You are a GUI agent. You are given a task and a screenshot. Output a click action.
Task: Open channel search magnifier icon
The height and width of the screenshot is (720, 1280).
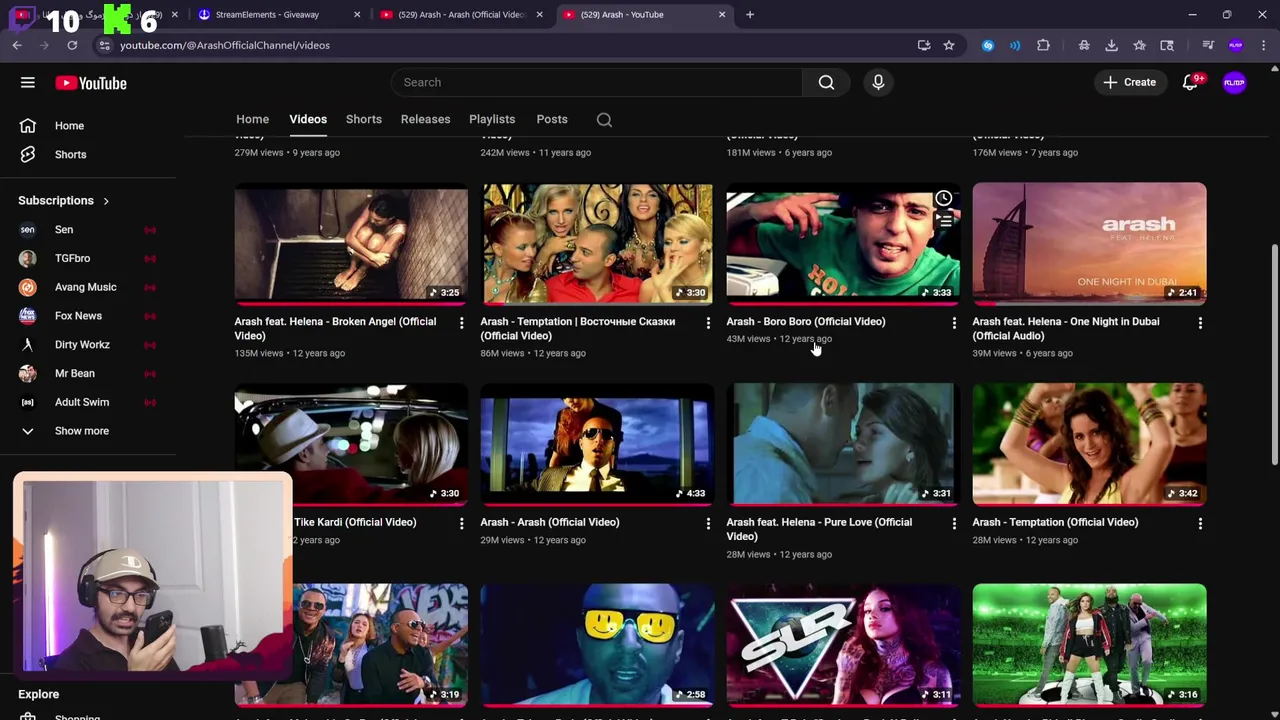(604, 120)
